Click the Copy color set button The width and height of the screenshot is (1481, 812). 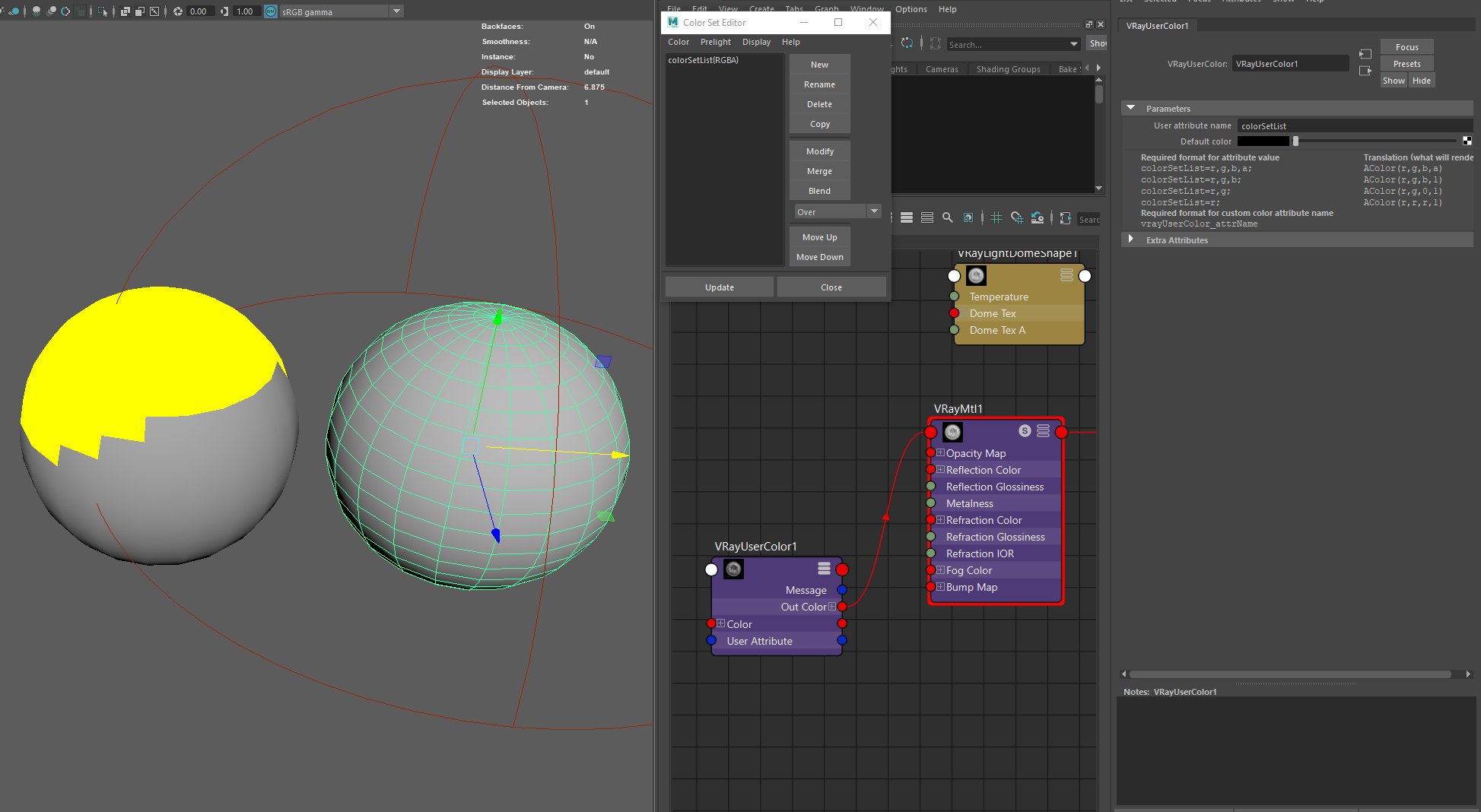tap(819, 124)
